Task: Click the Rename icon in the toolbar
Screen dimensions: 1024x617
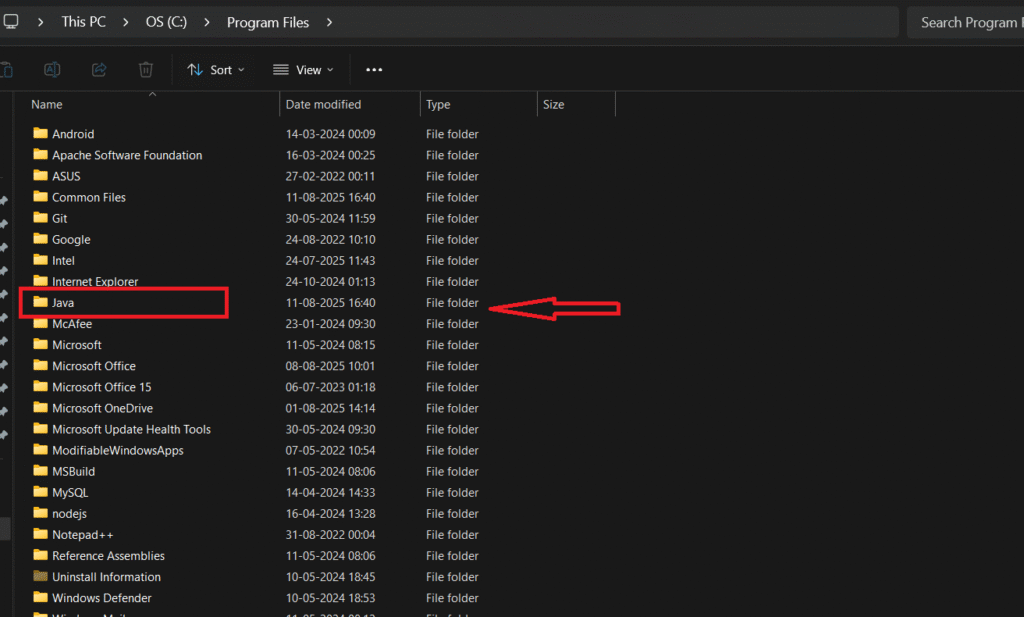Action: (52, 70)
